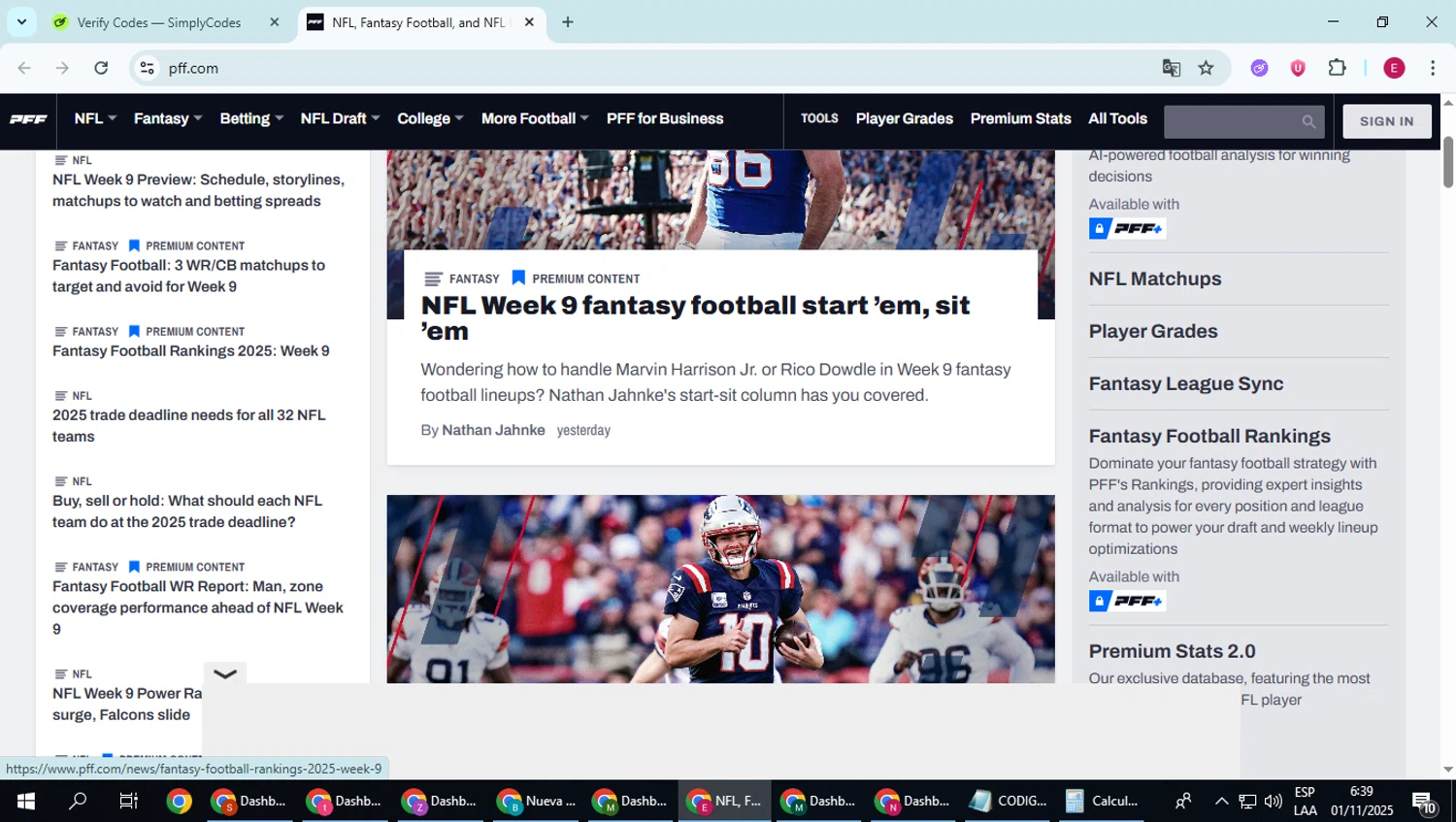Open Chrome three-dot menu
Image resolution: width=1456 pixels, height=822 pixels.
click(1433, 68)
